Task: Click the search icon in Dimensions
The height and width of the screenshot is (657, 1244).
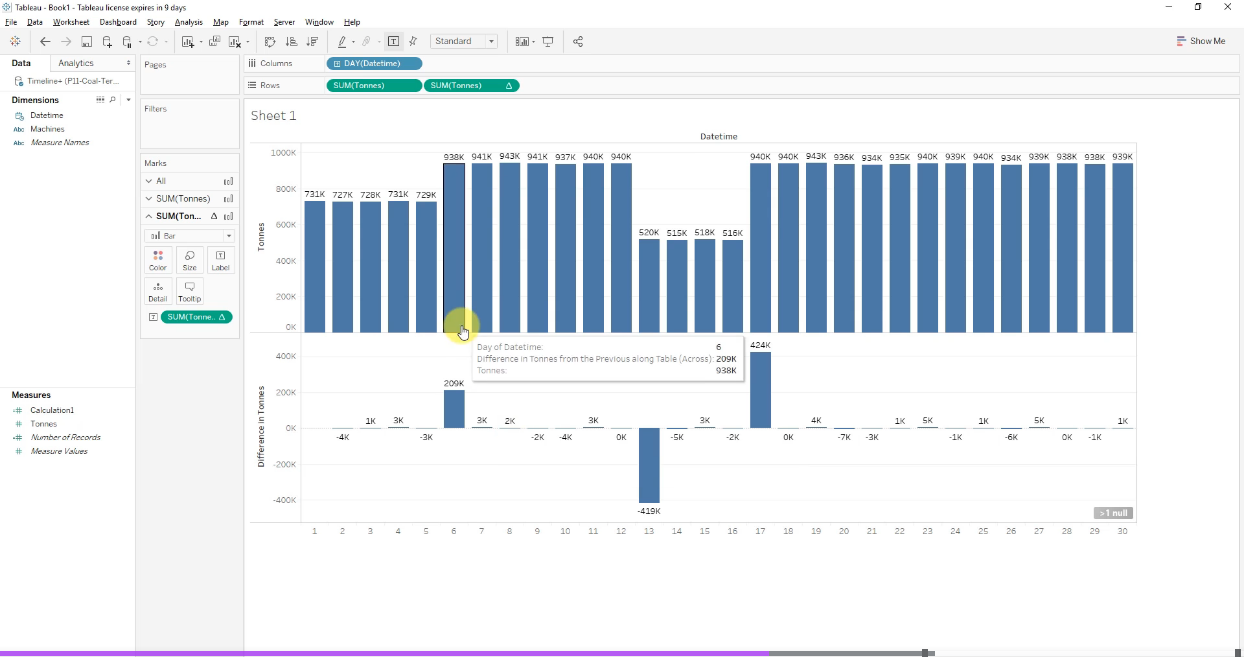Action: click(x=112, y=100)
